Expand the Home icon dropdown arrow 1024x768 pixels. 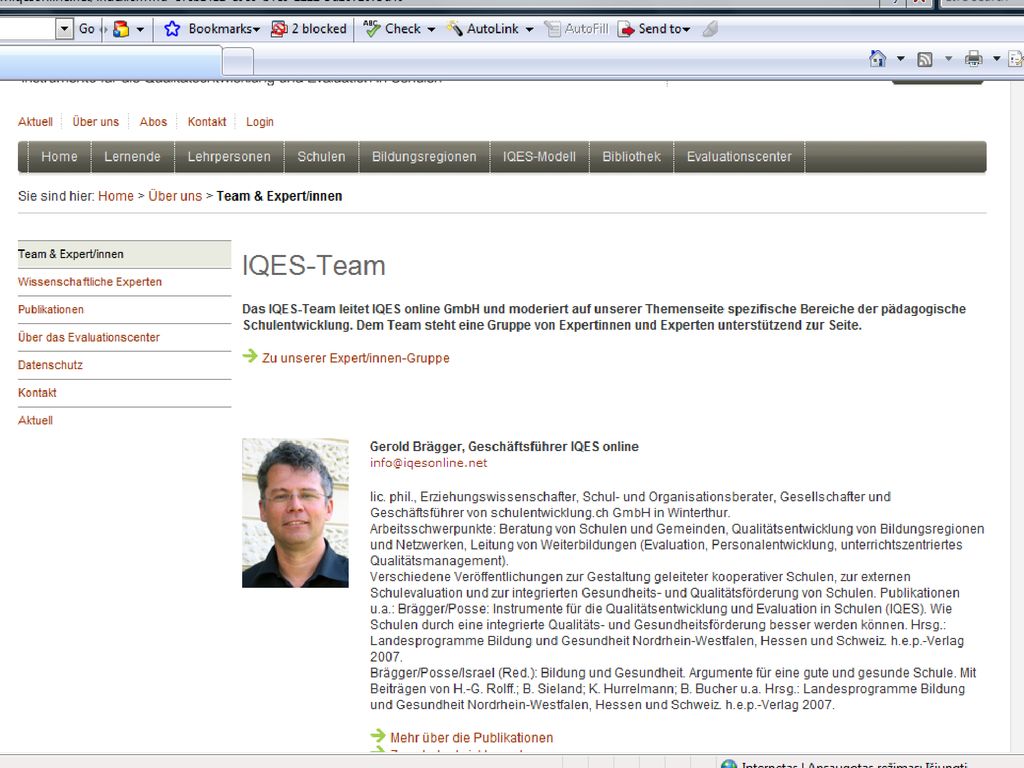901,59
